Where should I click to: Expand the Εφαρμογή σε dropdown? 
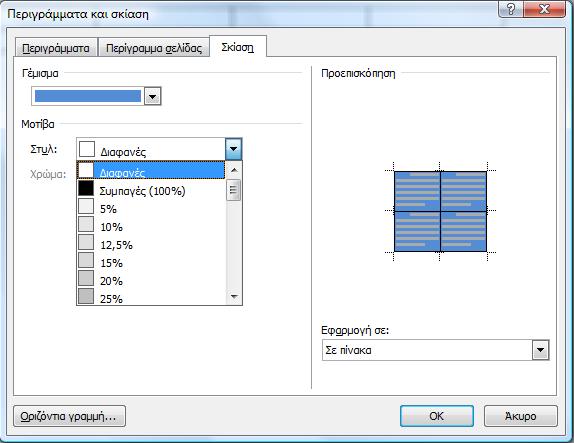pos(540,350)
